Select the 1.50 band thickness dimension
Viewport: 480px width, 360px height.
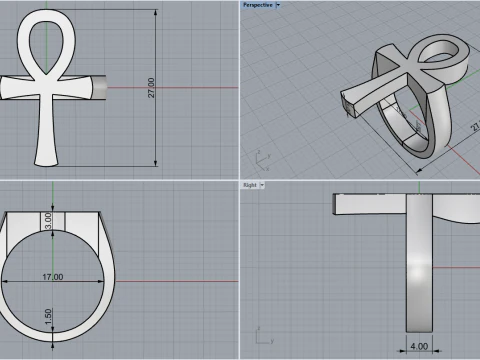coord(48,316)
